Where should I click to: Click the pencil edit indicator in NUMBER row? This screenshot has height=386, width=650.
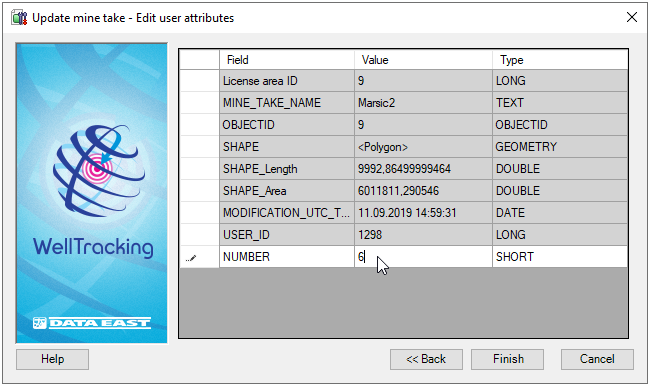pos(191,258)
